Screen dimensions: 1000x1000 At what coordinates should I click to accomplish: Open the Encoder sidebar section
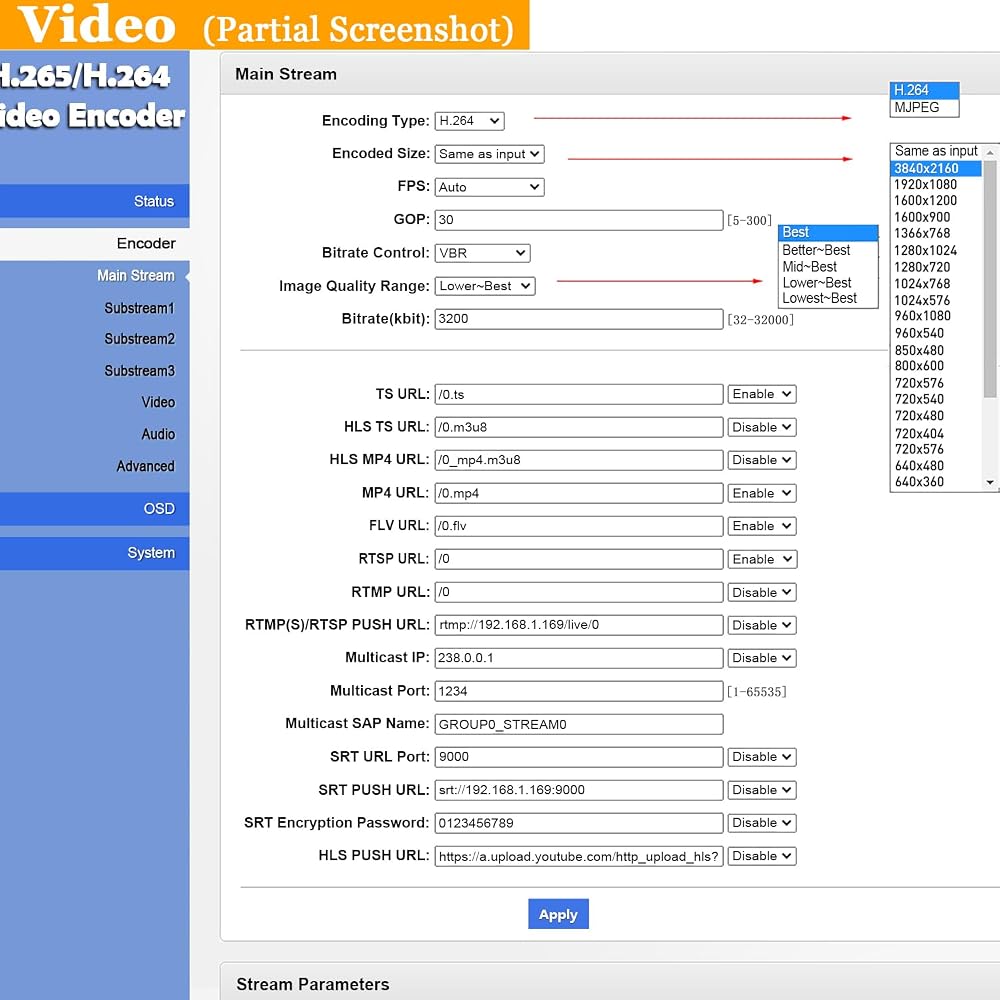coord(94,244)
